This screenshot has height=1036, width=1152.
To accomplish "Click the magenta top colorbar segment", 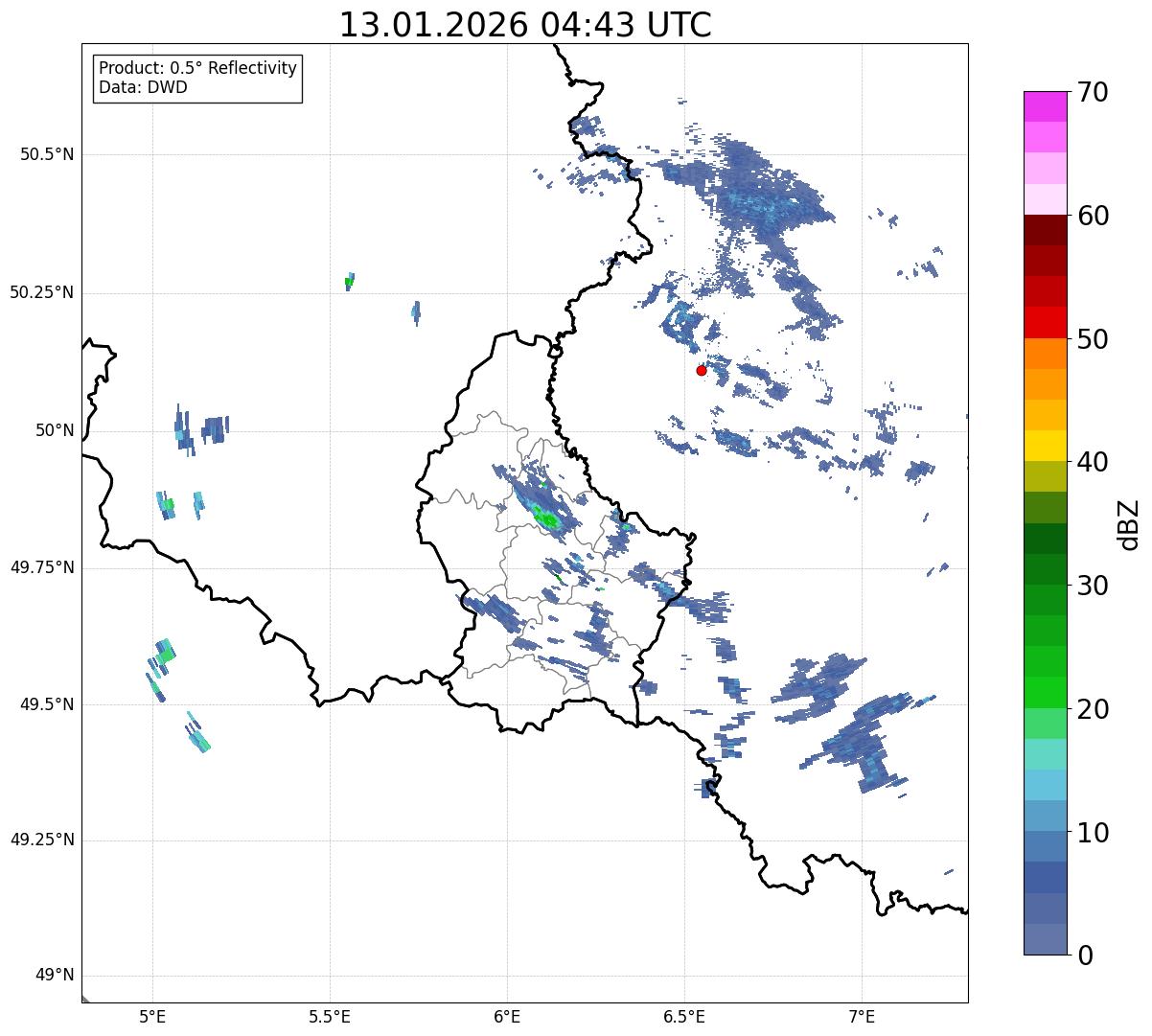I will (1046, 106).
